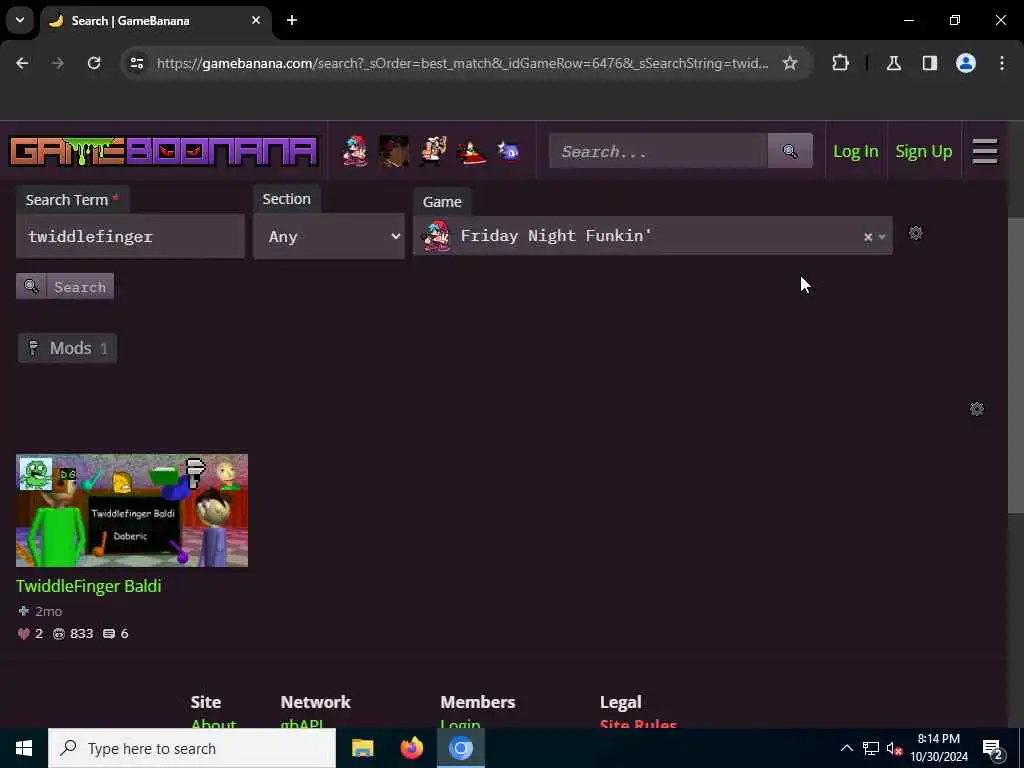
Task: Open the hamburger main menu
Action: [x=984, y=152]
